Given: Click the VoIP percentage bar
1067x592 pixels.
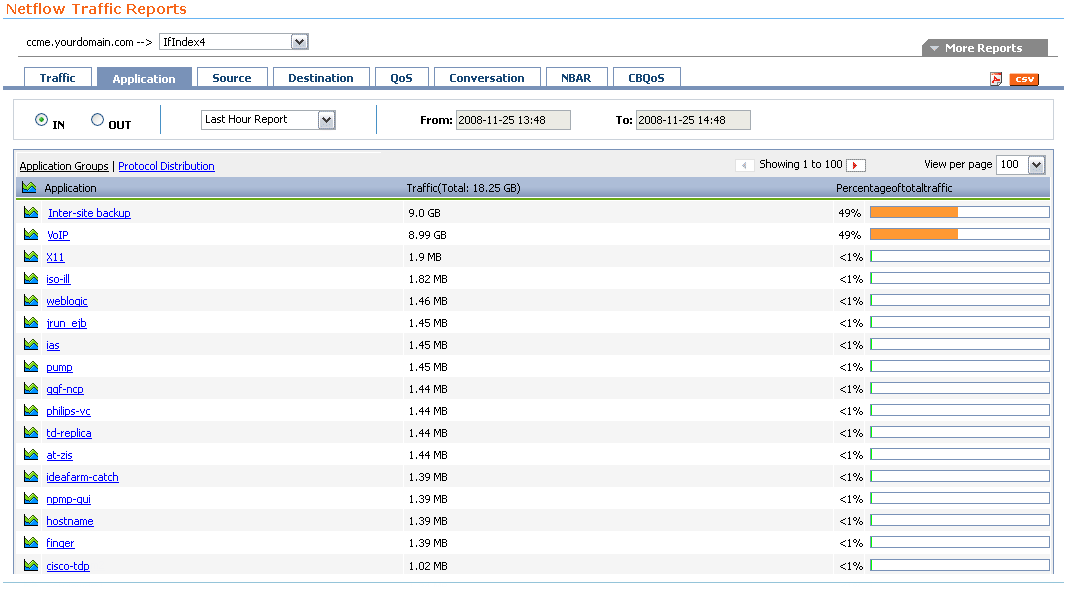Looking at the screenshot, I should tap(959, 234).
